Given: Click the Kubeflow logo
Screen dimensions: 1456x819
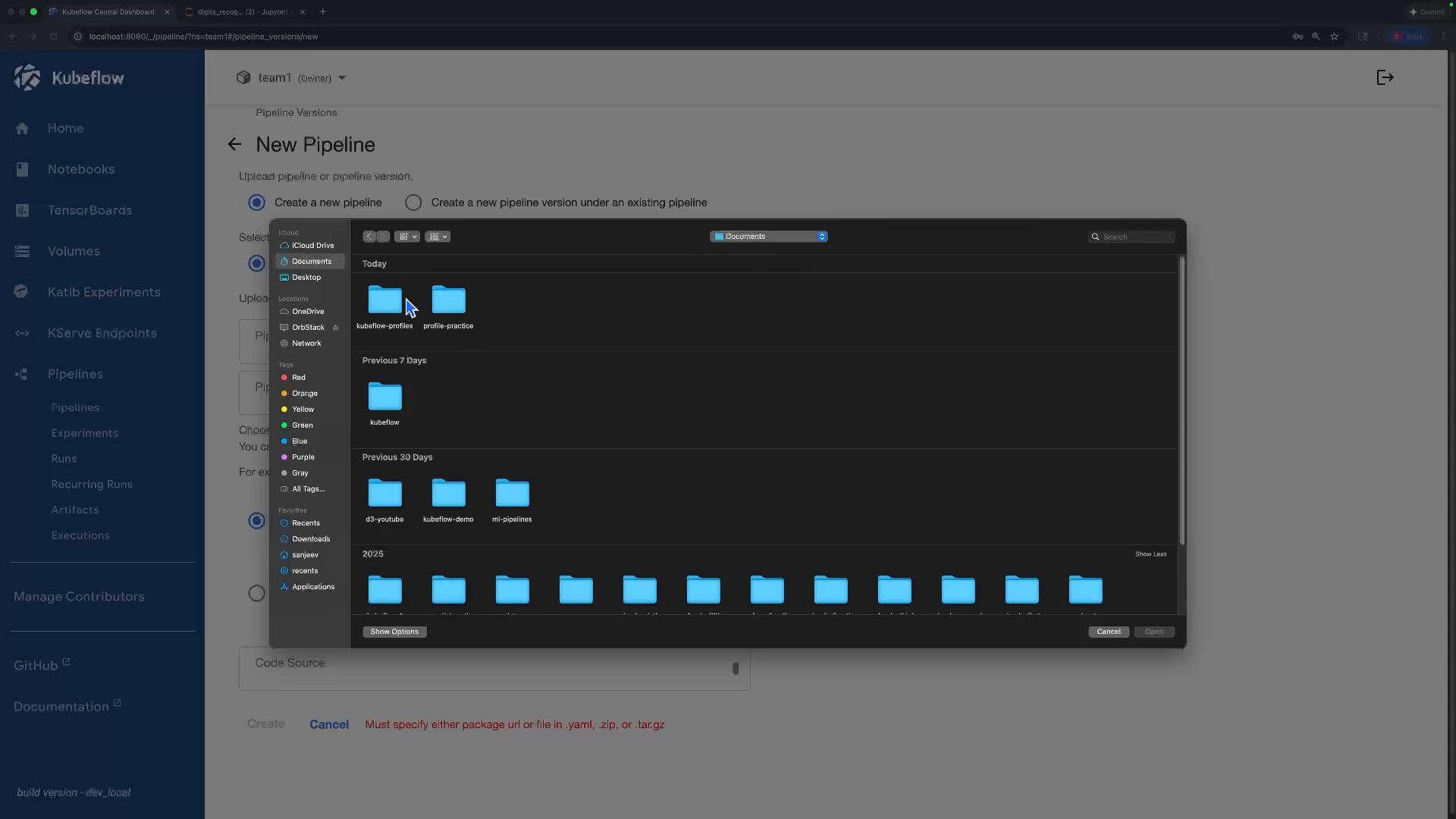Looking at the screenshot, I should click(68, 77).
